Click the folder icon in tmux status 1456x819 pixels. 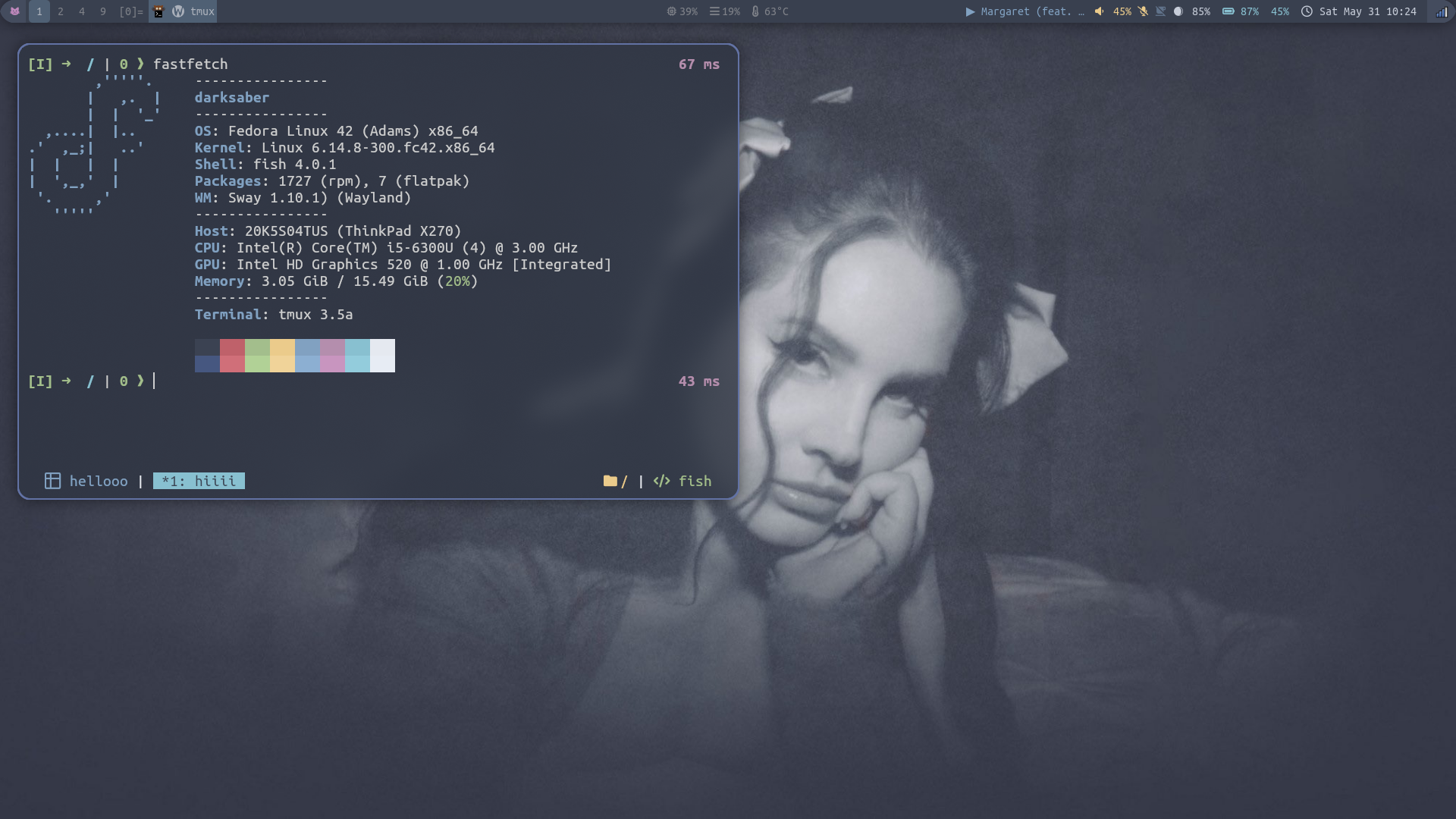point(610,481)
